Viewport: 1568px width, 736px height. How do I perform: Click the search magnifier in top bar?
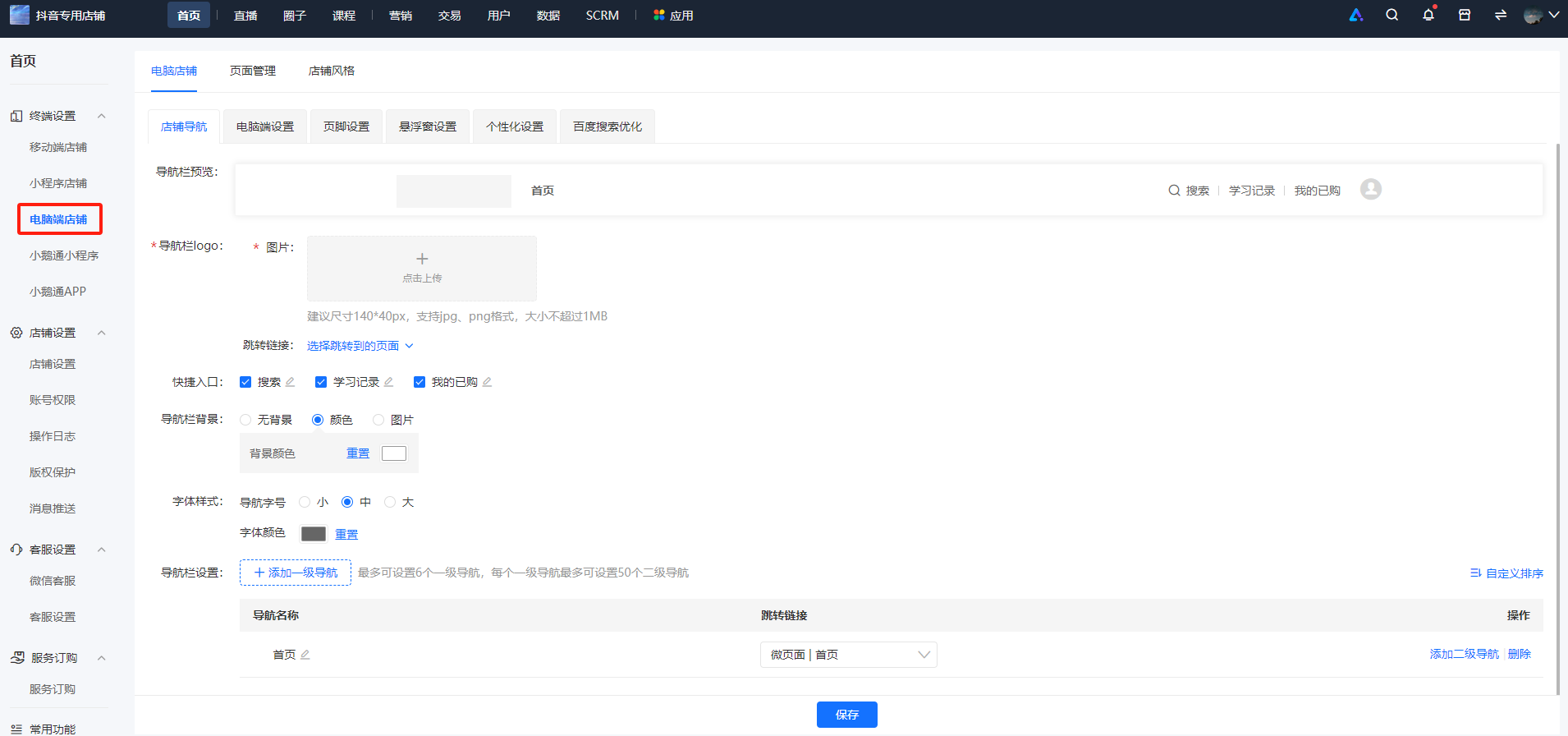click(1392, 15)
